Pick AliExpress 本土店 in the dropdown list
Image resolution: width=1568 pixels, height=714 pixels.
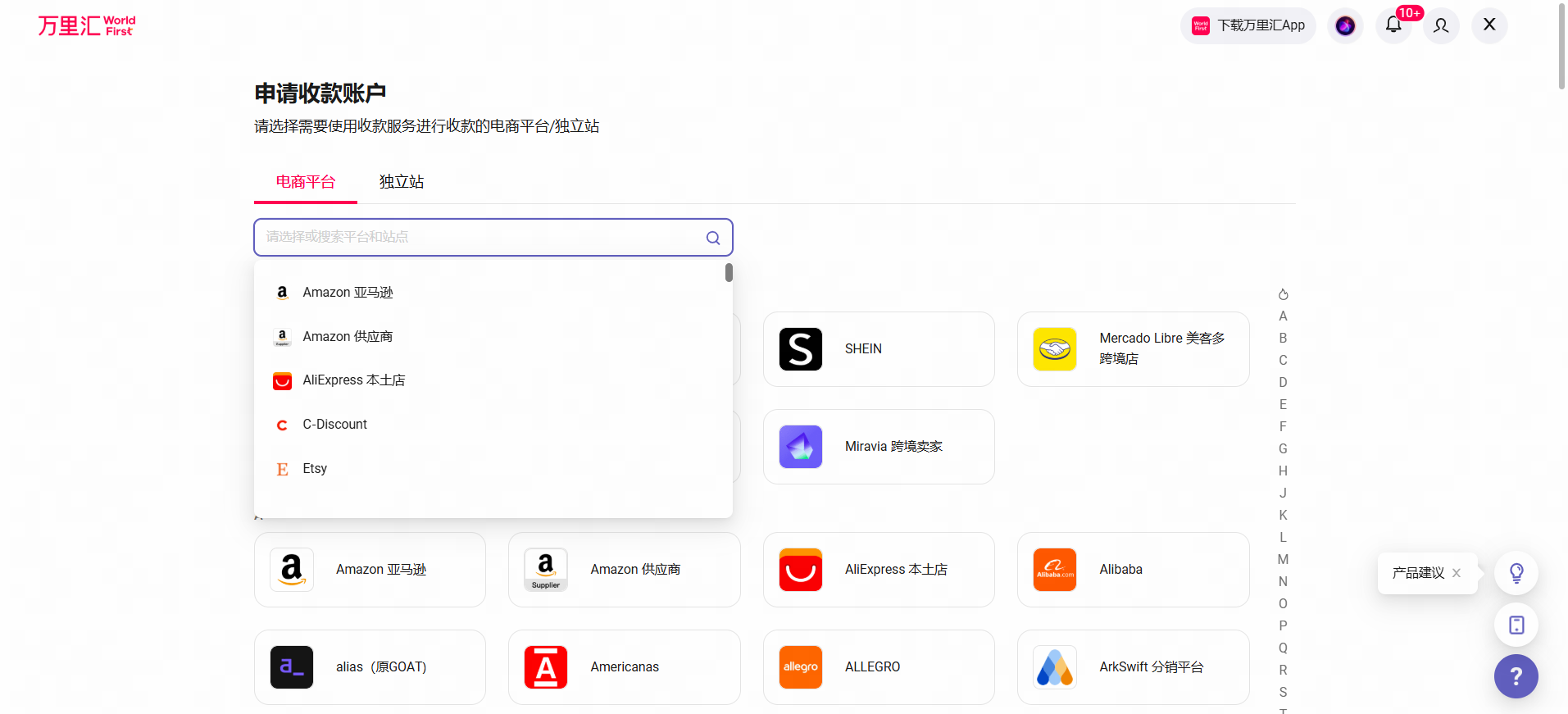[489, 380]
